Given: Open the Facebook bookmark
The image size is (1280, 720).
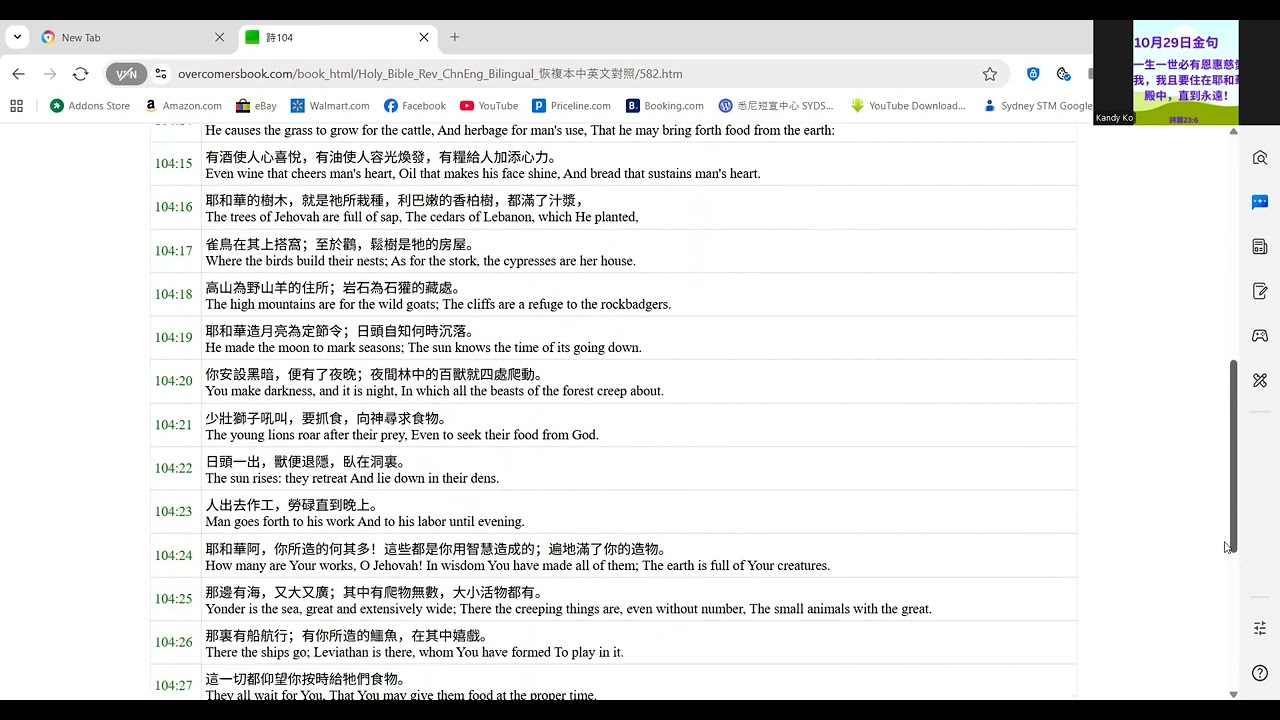Looking at the screenshot, I should click(415, 105).
